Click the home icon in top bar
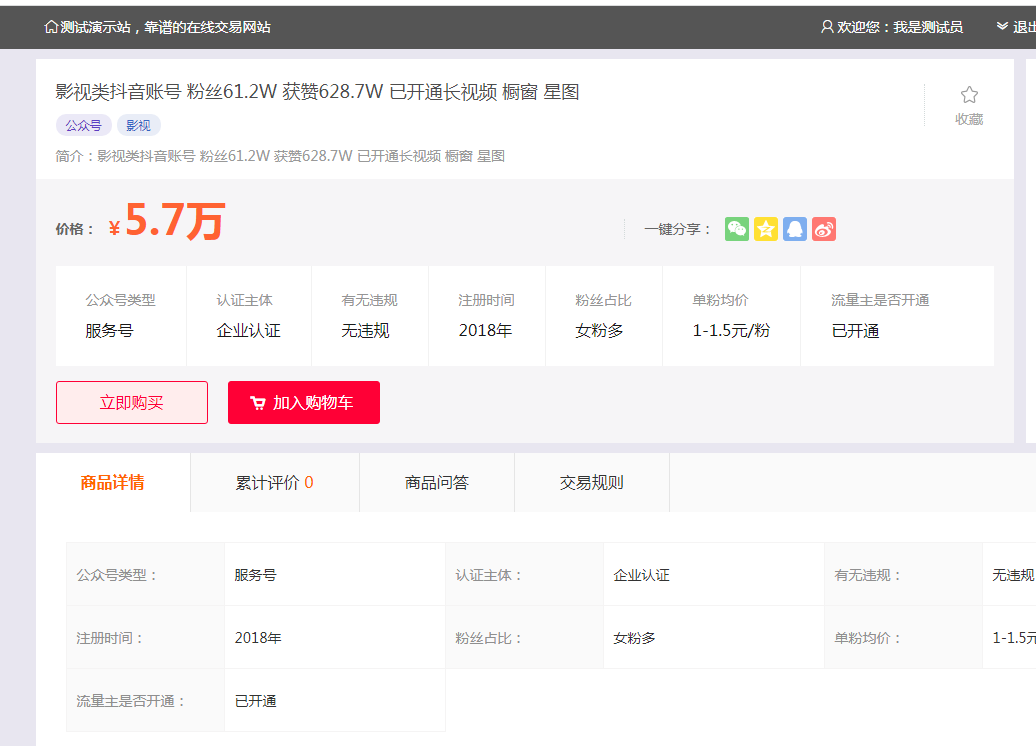The width and height of the screenshot is (1036, 746). click(x=51, y=27)
